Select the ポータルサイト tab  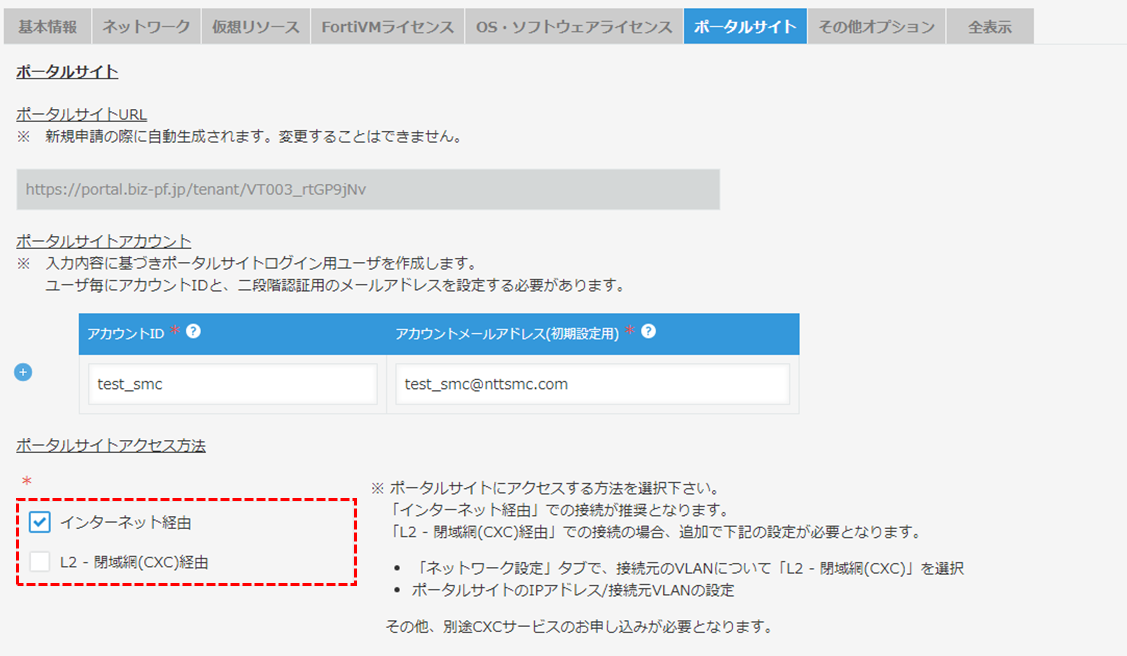click(x=745, y=27)
